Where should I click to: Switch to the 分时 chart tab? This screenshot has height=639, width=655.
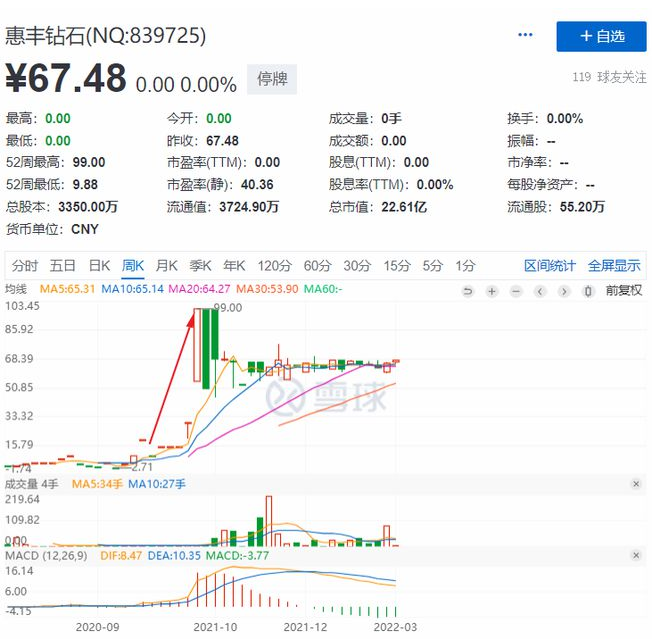(x=25, y=266)
